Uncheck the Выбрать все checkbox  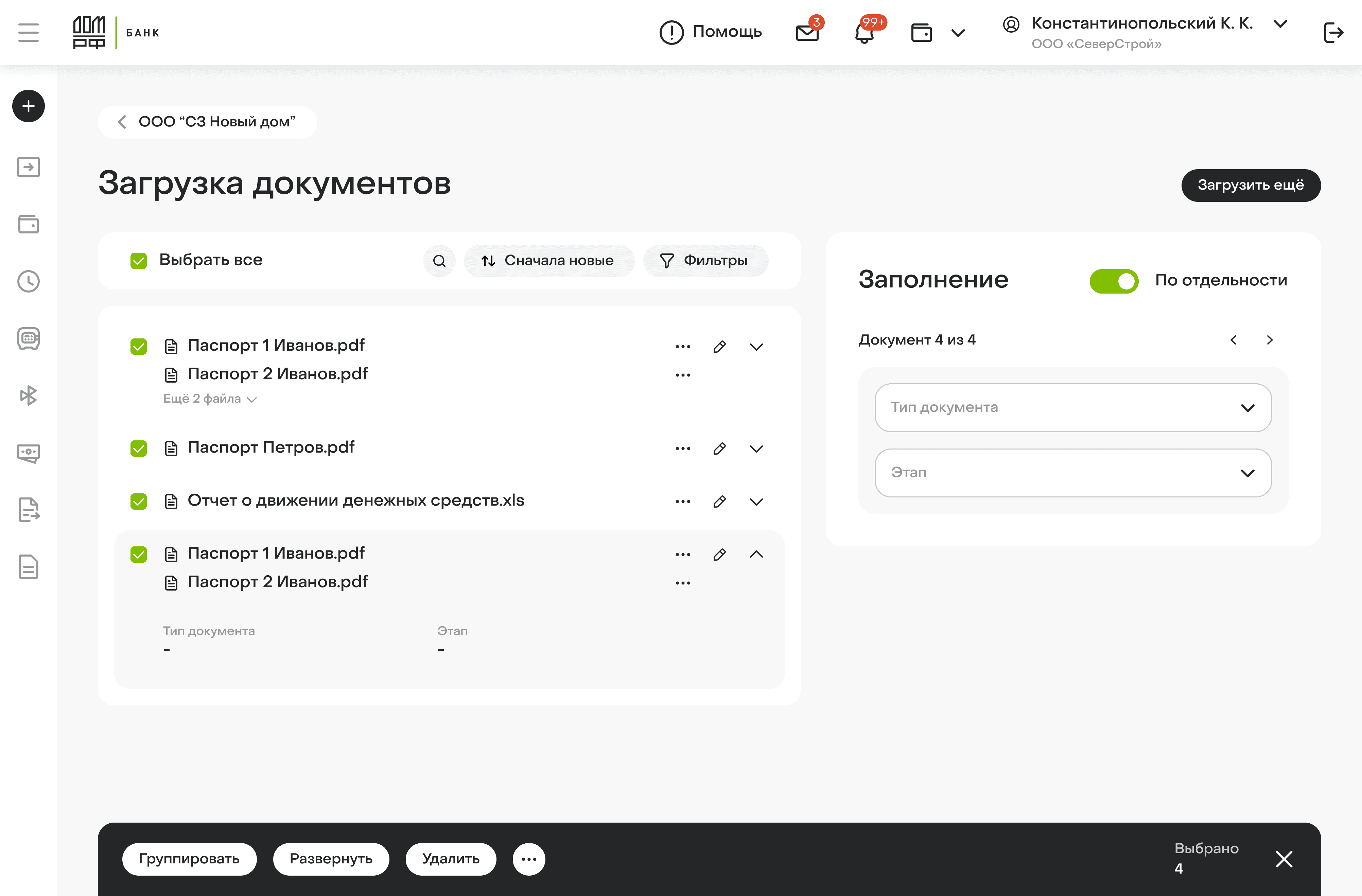click(x=139, y=261)
